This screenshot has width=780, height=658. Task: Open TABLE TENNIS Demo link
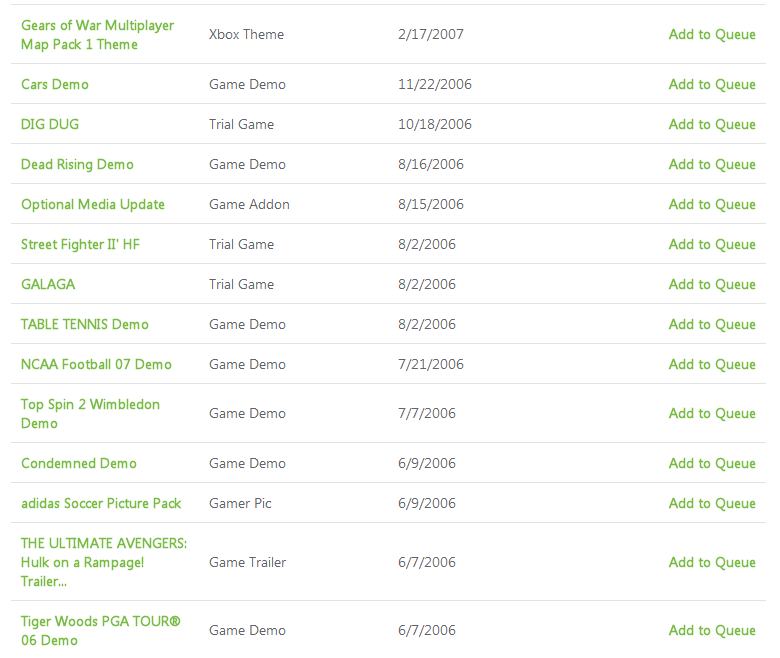[85, 324]
